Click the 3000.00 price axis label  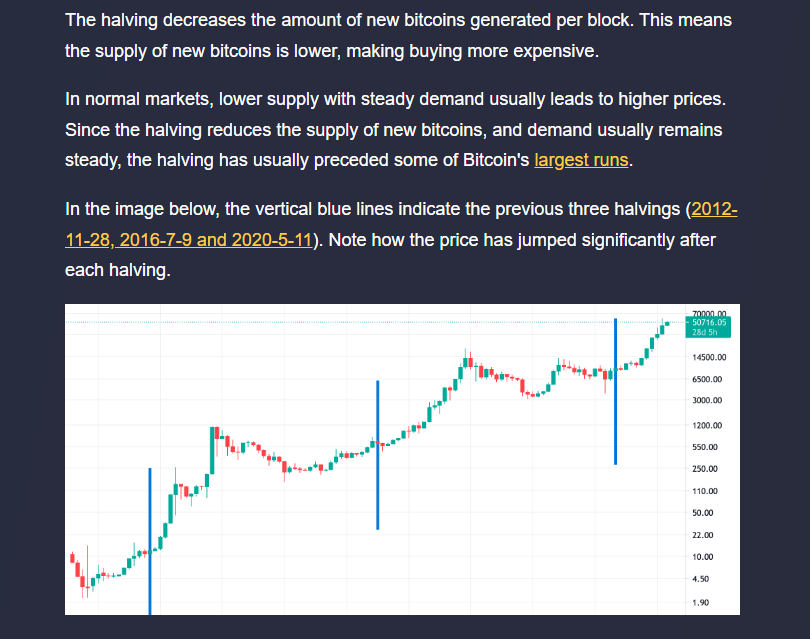pyautogui.click(x=707, y=400)
